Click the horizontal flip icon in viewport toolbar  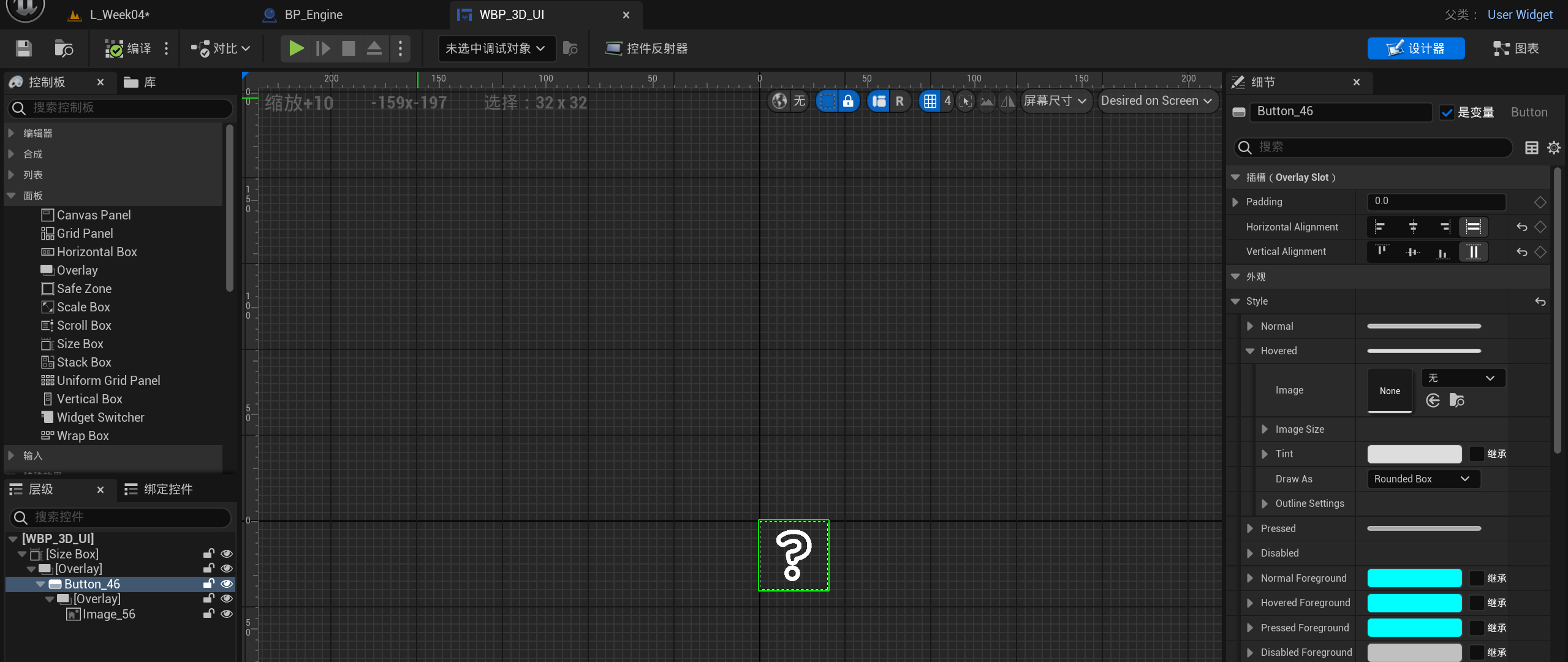point(1007,101)
